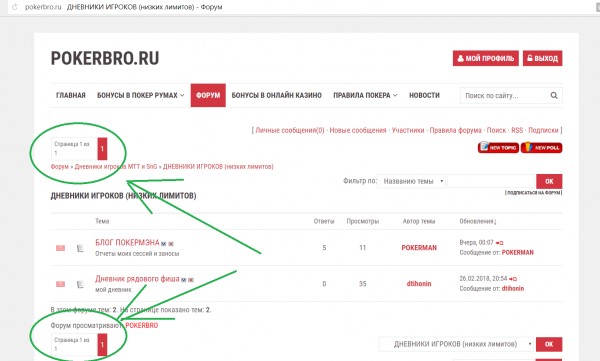Click the search magnifier icon

click(554, 95)
